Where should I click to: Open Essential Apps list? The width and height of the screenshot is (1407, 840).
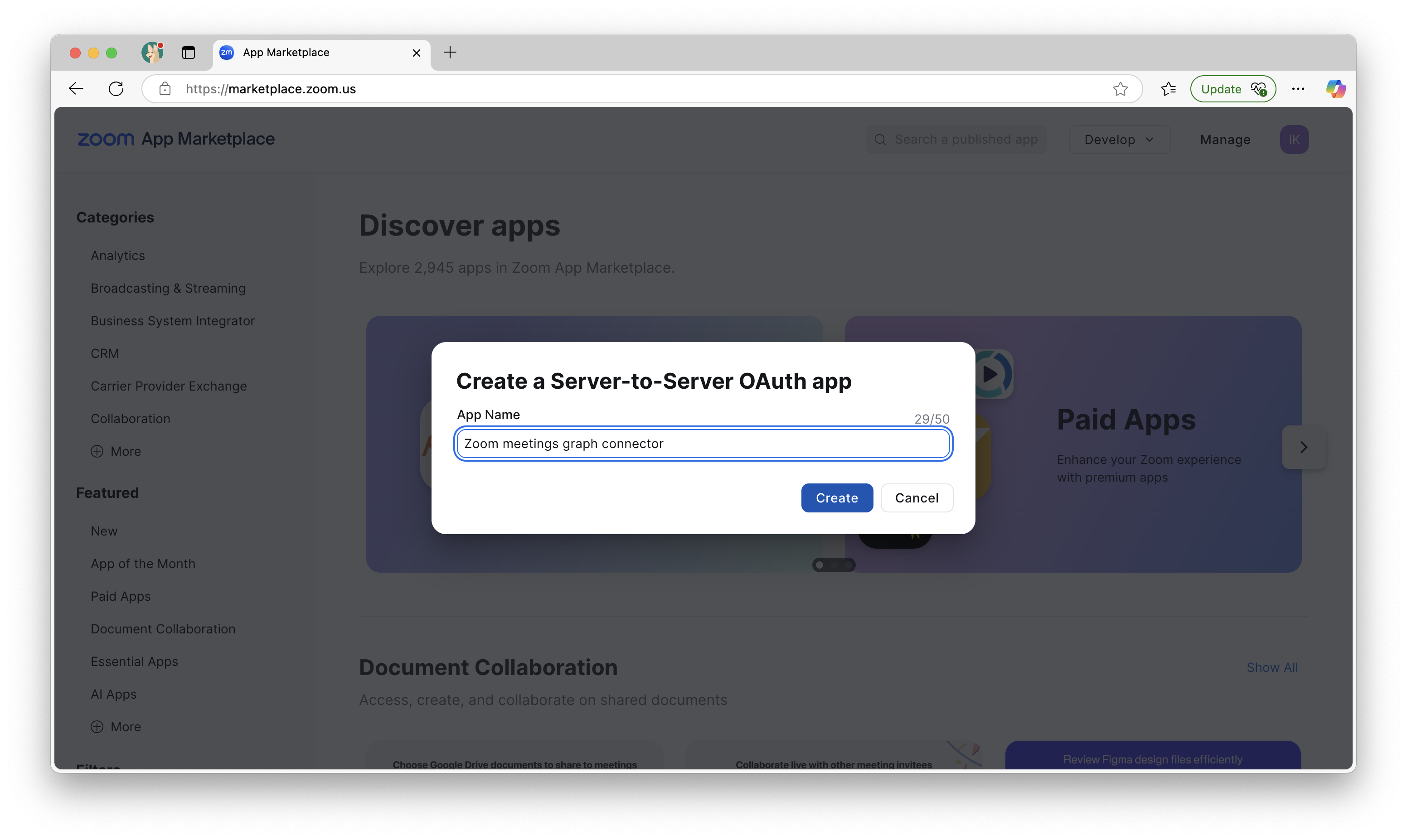(x=134, y=661)
